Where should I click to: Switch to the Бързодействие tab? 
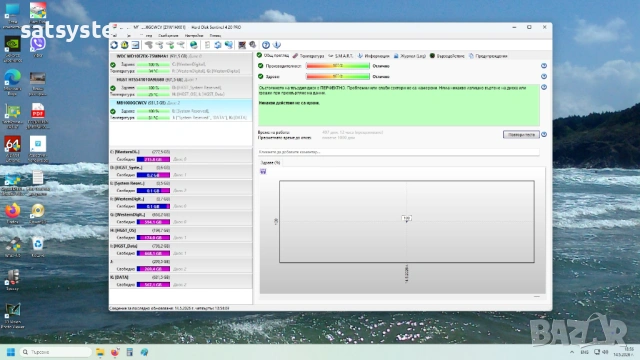[x=447, y=56]
